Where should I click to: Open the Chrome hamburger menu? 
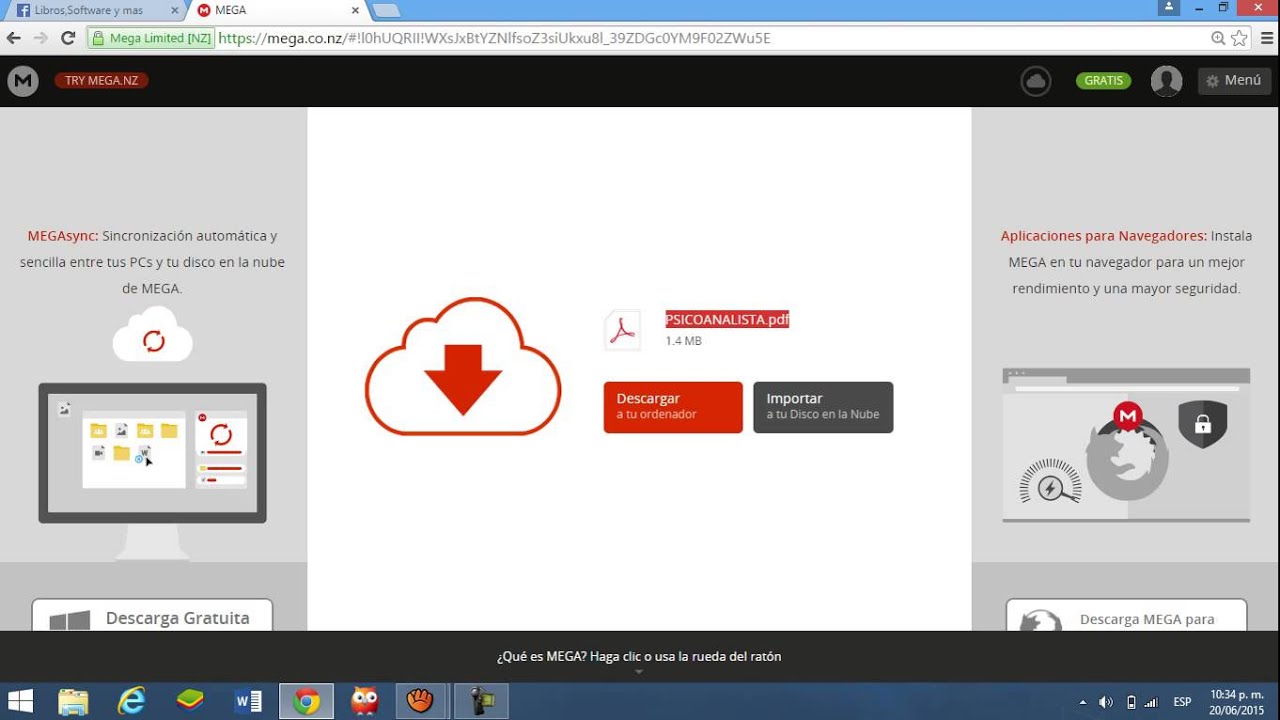(1265, 38)
